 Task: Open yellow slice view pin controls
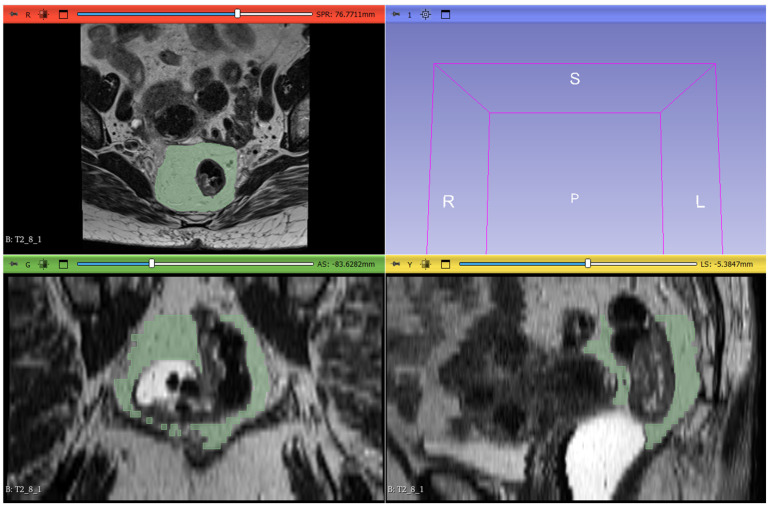coord(395,264)
